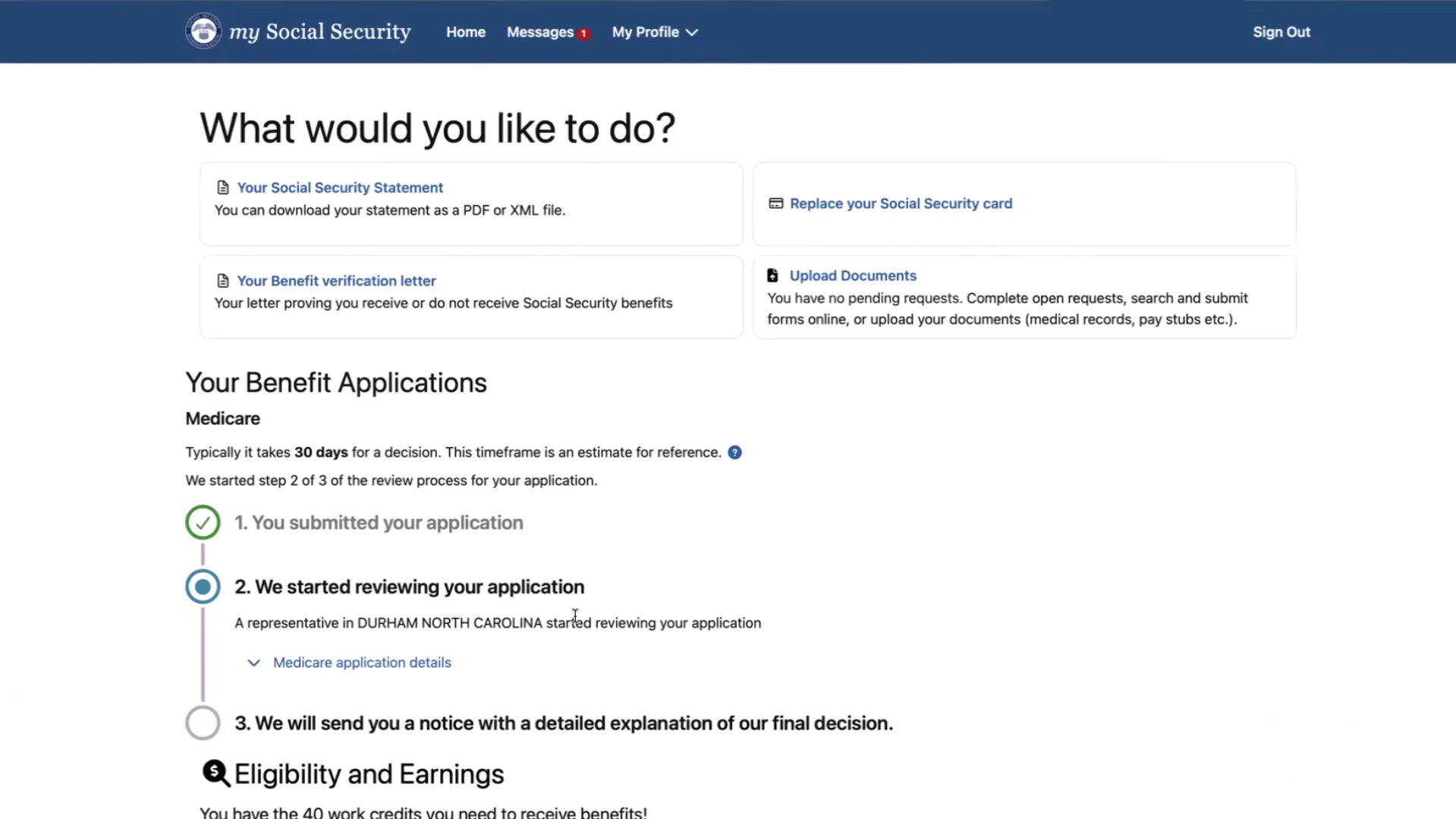The height and width of the screenshot is (819, 1456).
Task: Click the Upload Documents file icon
Action: [772, 276]
